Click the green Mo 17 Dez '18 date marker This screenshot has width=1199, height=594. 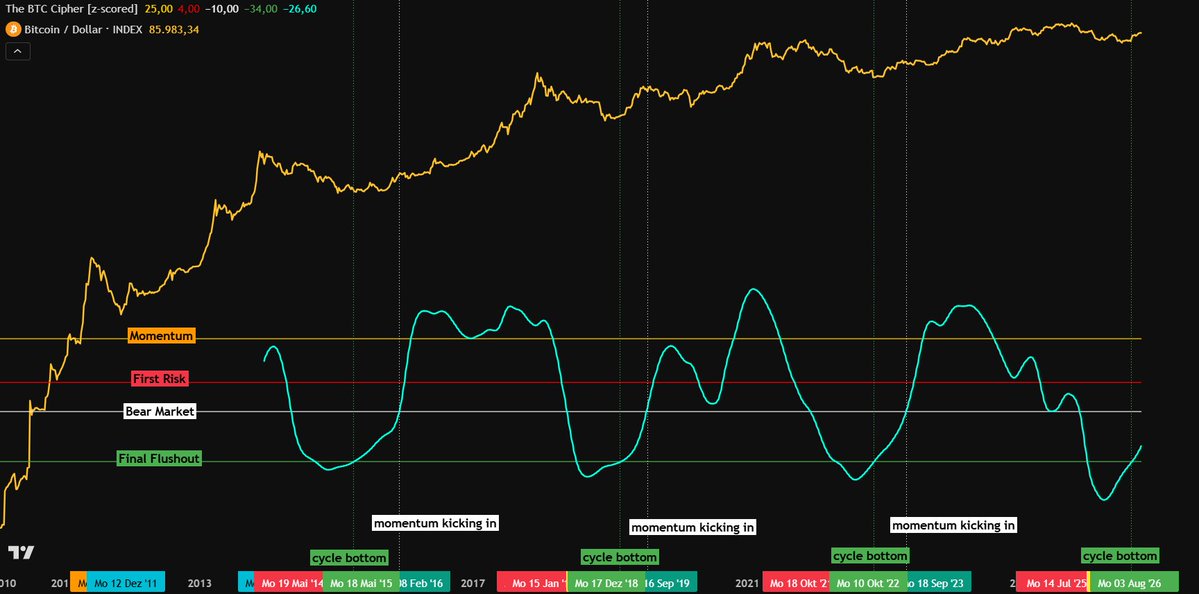pyautogui.click(x=606, y=583)
